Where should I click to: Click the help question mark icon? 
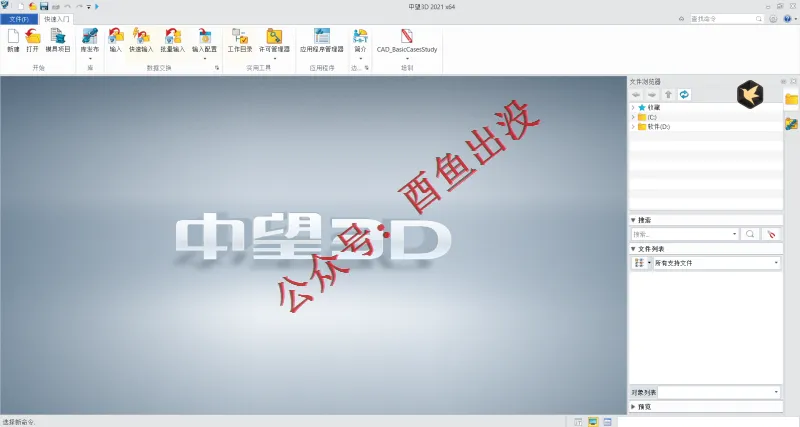click(x=787, y=19)
